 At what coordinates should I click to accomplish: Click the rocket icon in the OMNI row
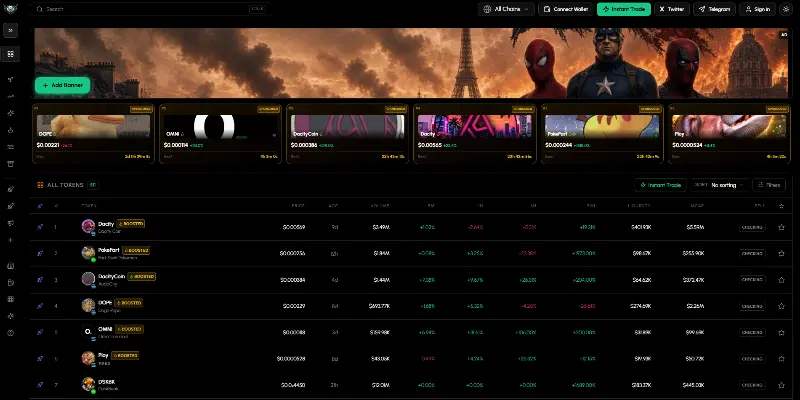click(x=40, y=332)
